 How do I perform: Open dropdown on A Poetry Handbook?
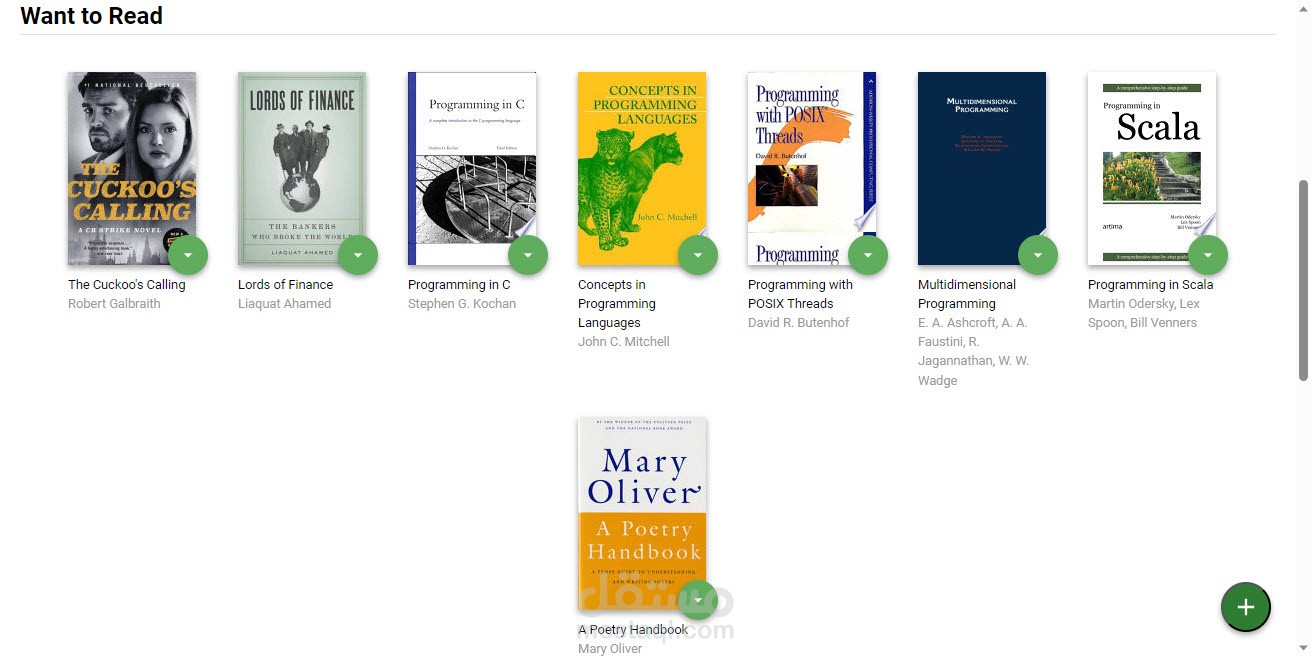tap(698, 600)
